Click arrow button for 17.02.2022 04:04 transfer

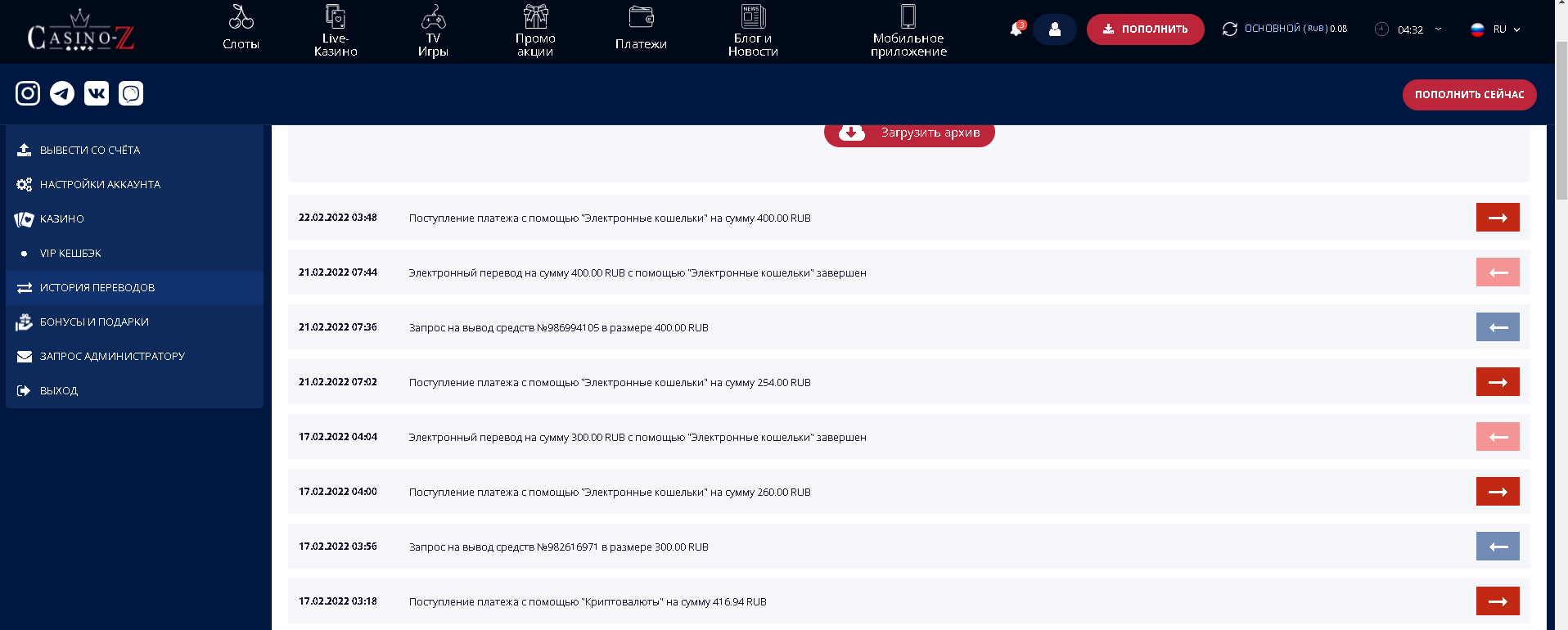click(x=1498, y=437)
